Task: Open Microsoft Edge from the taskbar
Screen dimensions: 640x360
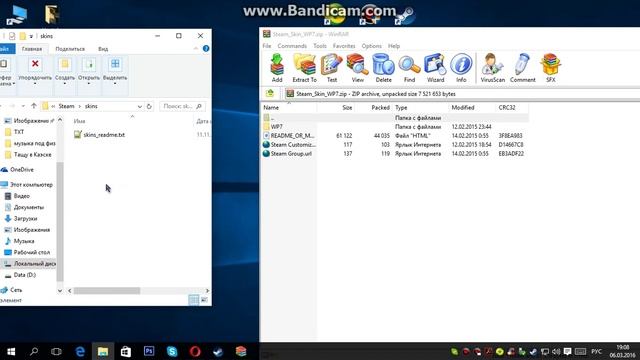Action: (80, 351)
